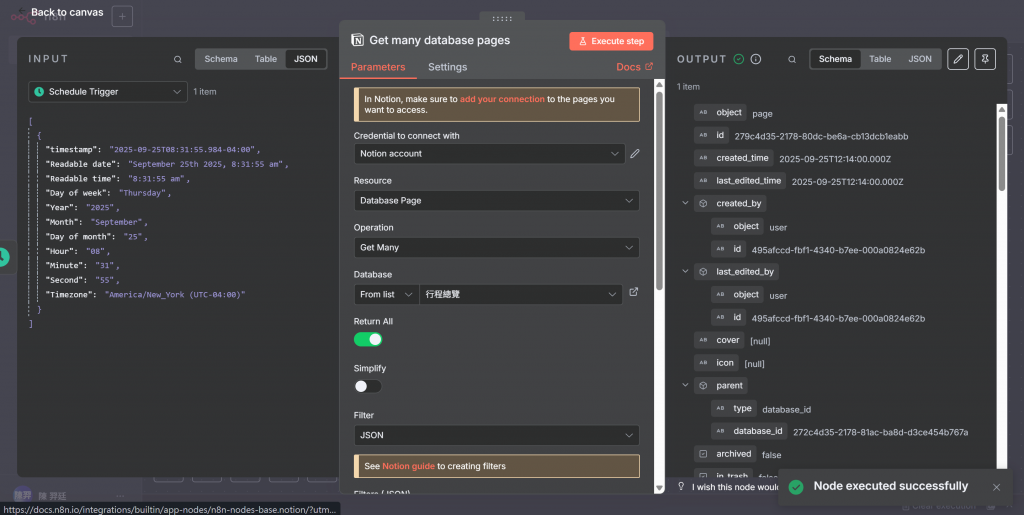Click the info icon next to OUTPUT
1024x515 pixels.
click(x=756, y=59)
